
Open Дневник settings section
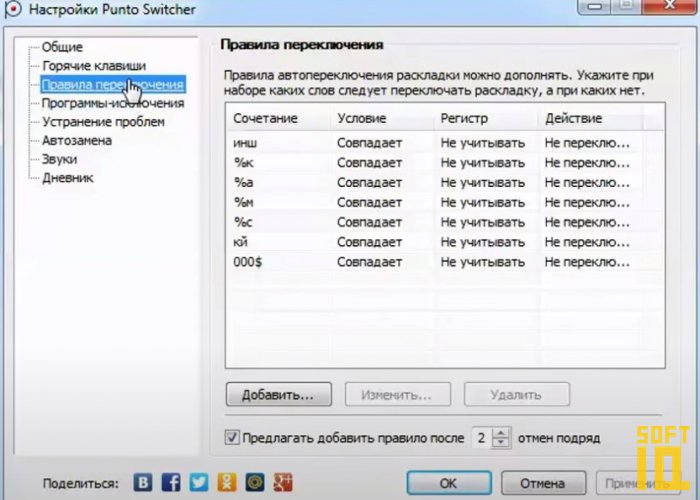68,178
